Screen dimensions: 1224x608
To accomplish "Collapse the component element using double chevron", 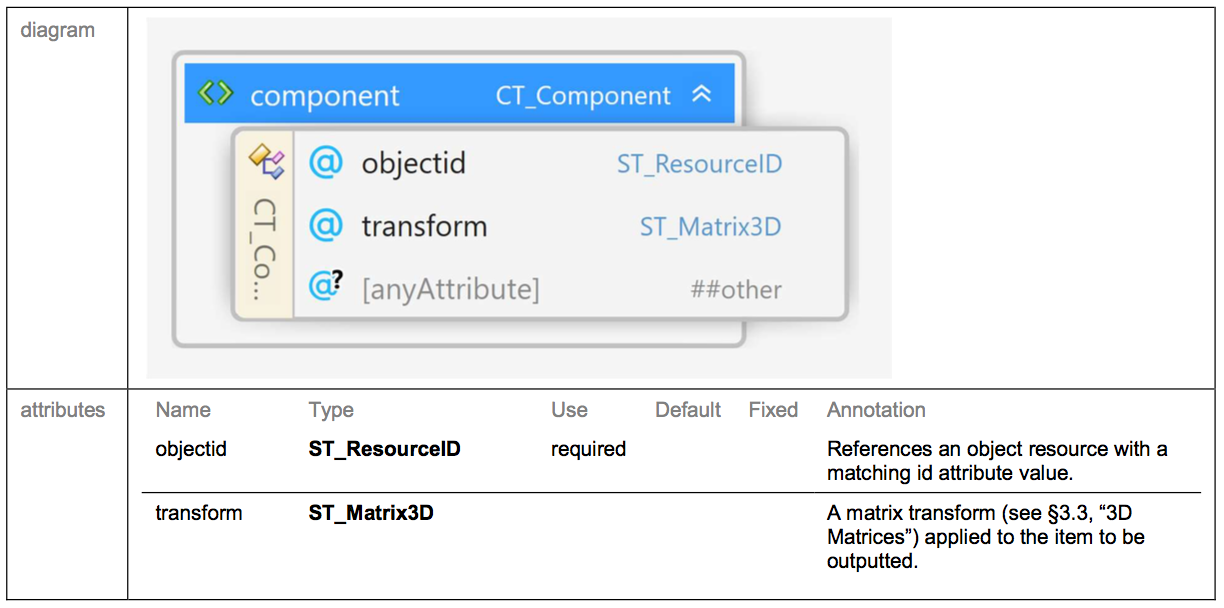I will point(702,95).
